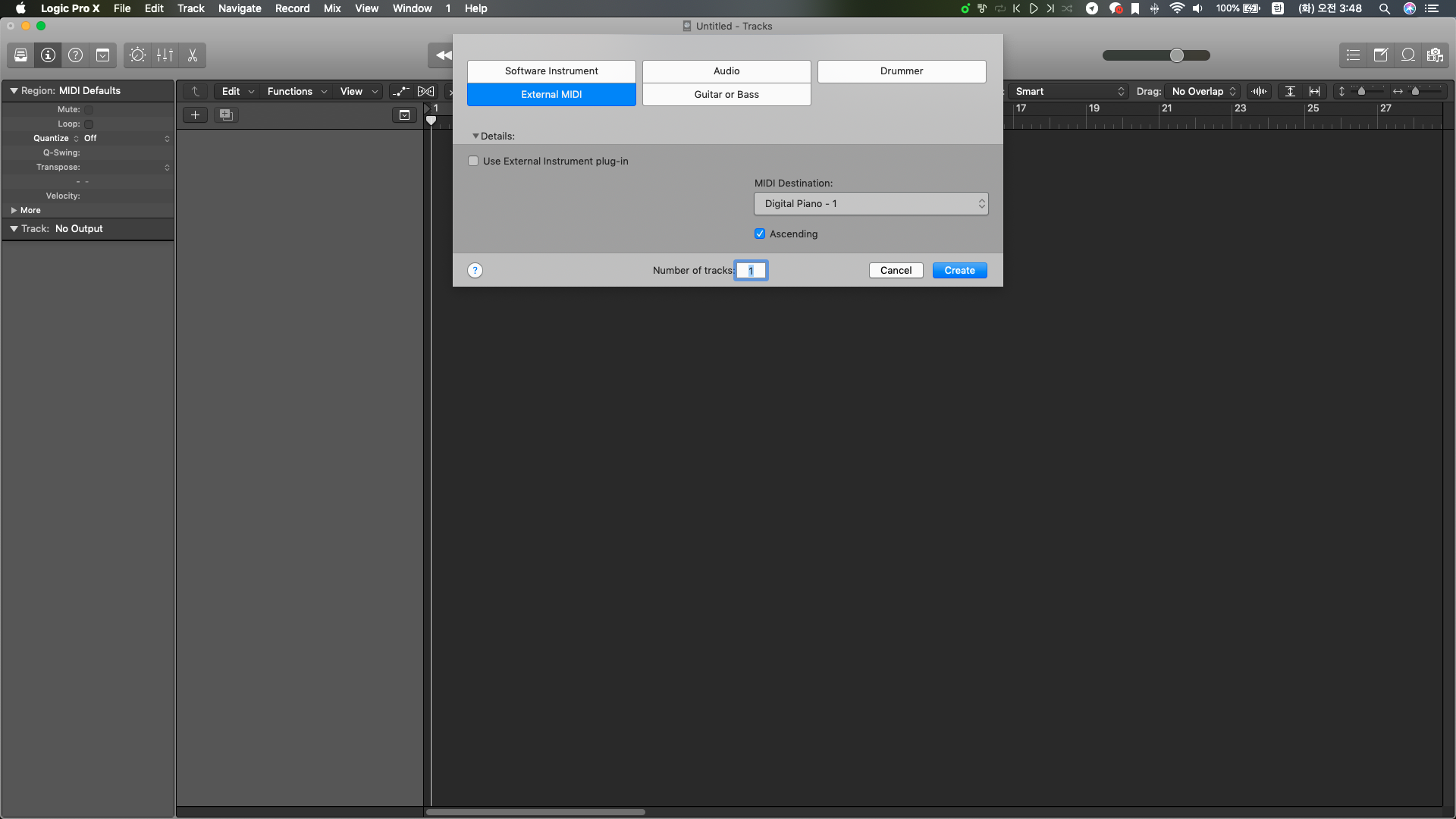Toggle the Smart Controls knob icon
Viewport: 1456px width, 819px height.
tap(137, 55)
